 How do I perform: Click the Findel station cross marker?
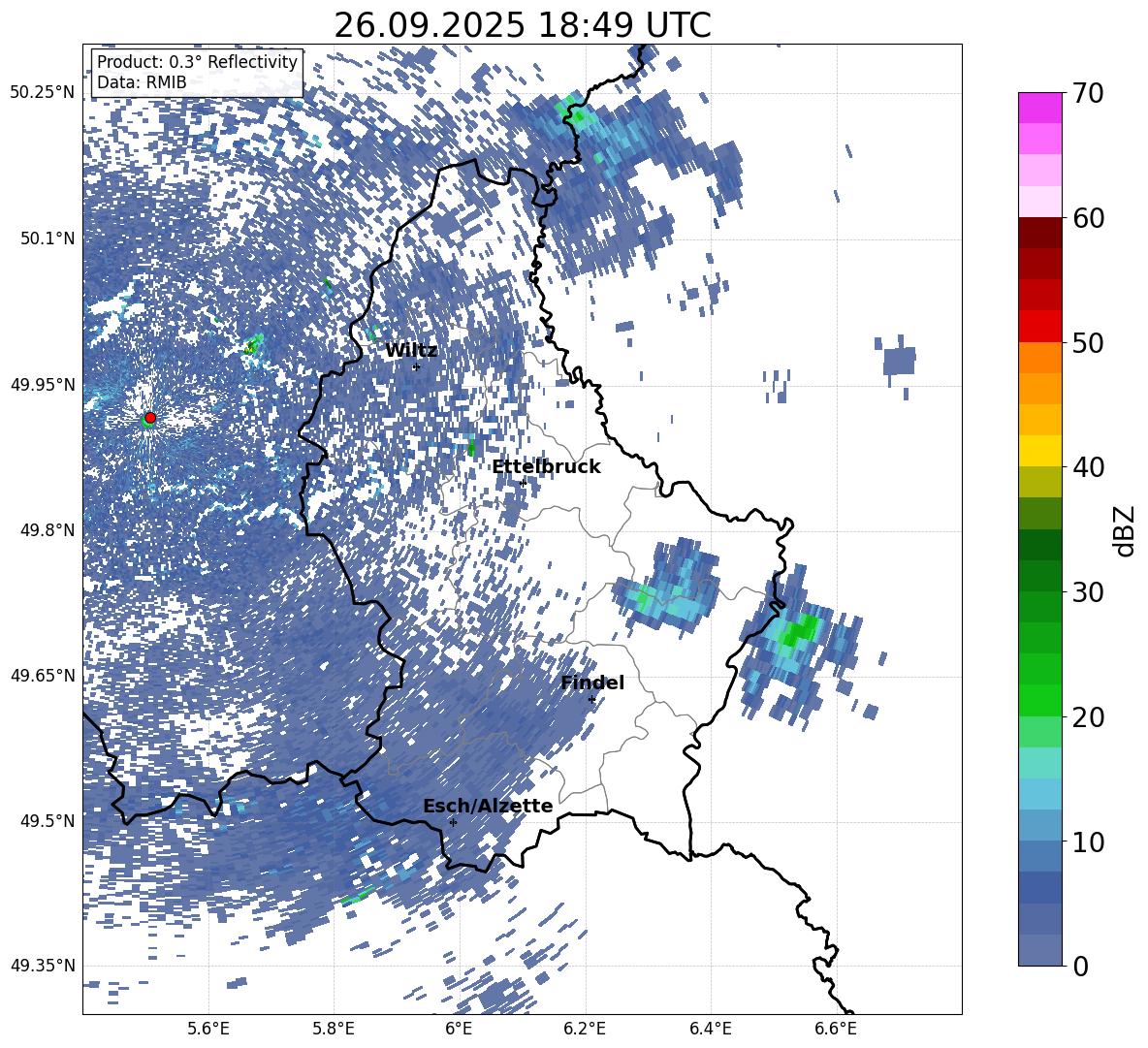point(591,699)
